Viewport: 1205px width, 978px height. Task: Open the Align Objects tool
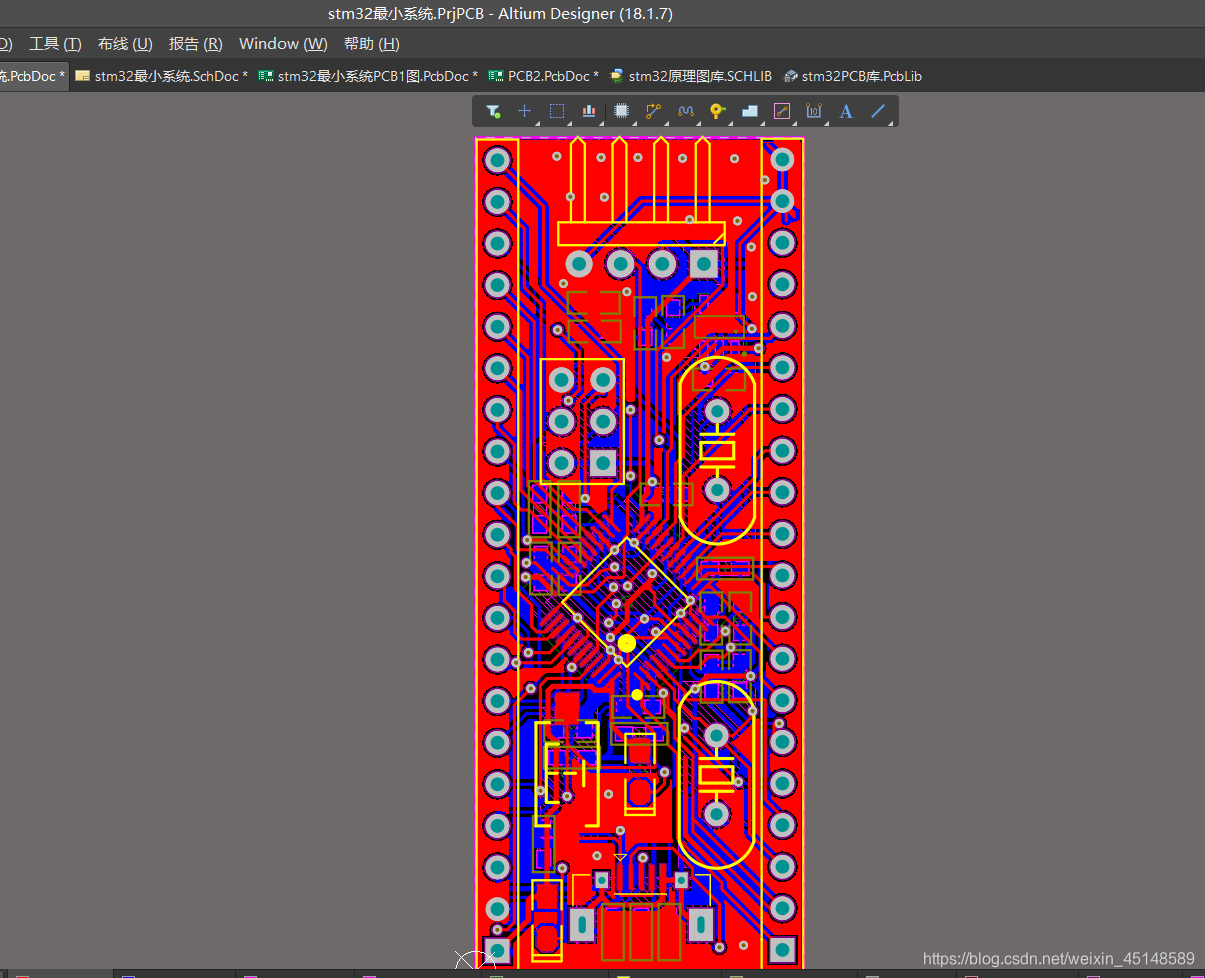coord(589,111)
